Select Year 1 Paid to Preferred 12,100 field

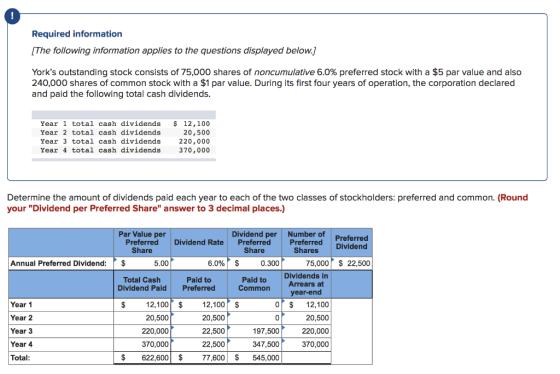click(199, 305)
